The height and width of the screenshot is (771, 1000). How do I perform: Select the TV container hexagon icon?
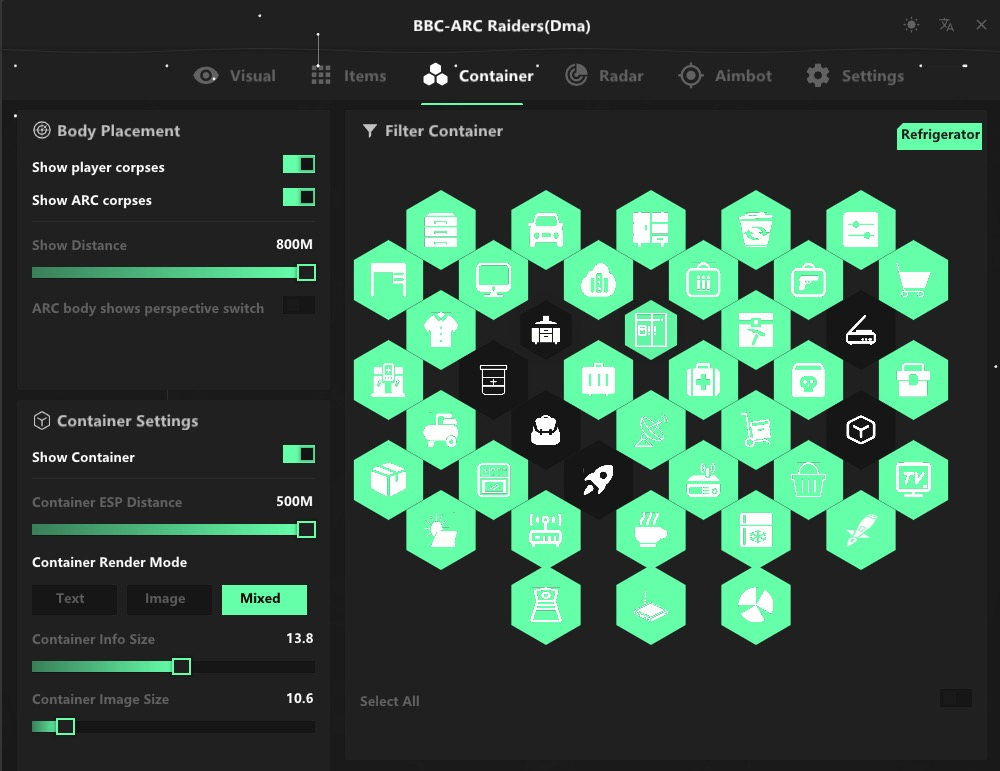point(913,480)
